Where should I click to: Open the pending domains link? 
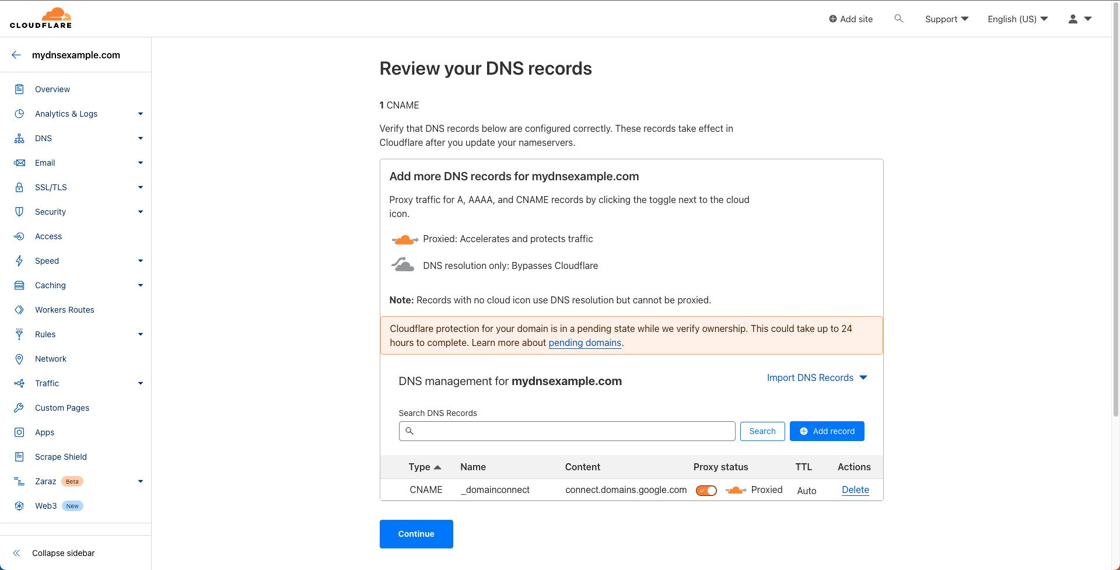(585, 343)
